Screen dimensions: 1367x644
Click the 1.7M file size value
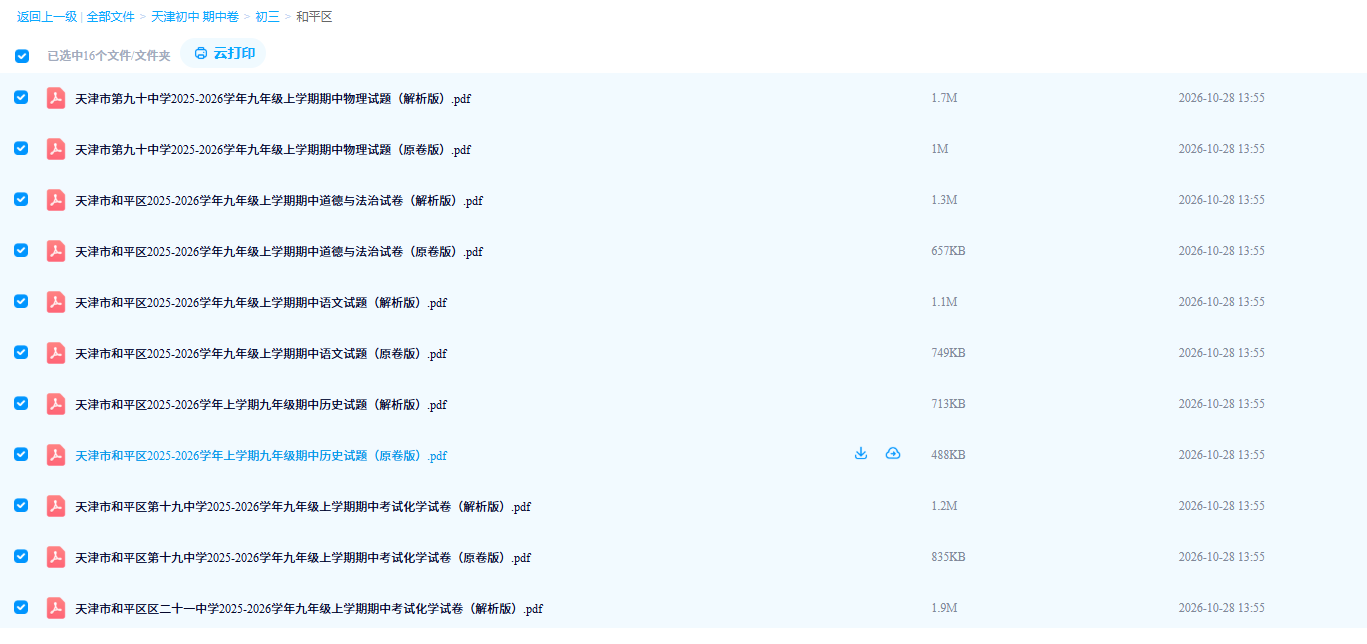click(x=944, y=98)
